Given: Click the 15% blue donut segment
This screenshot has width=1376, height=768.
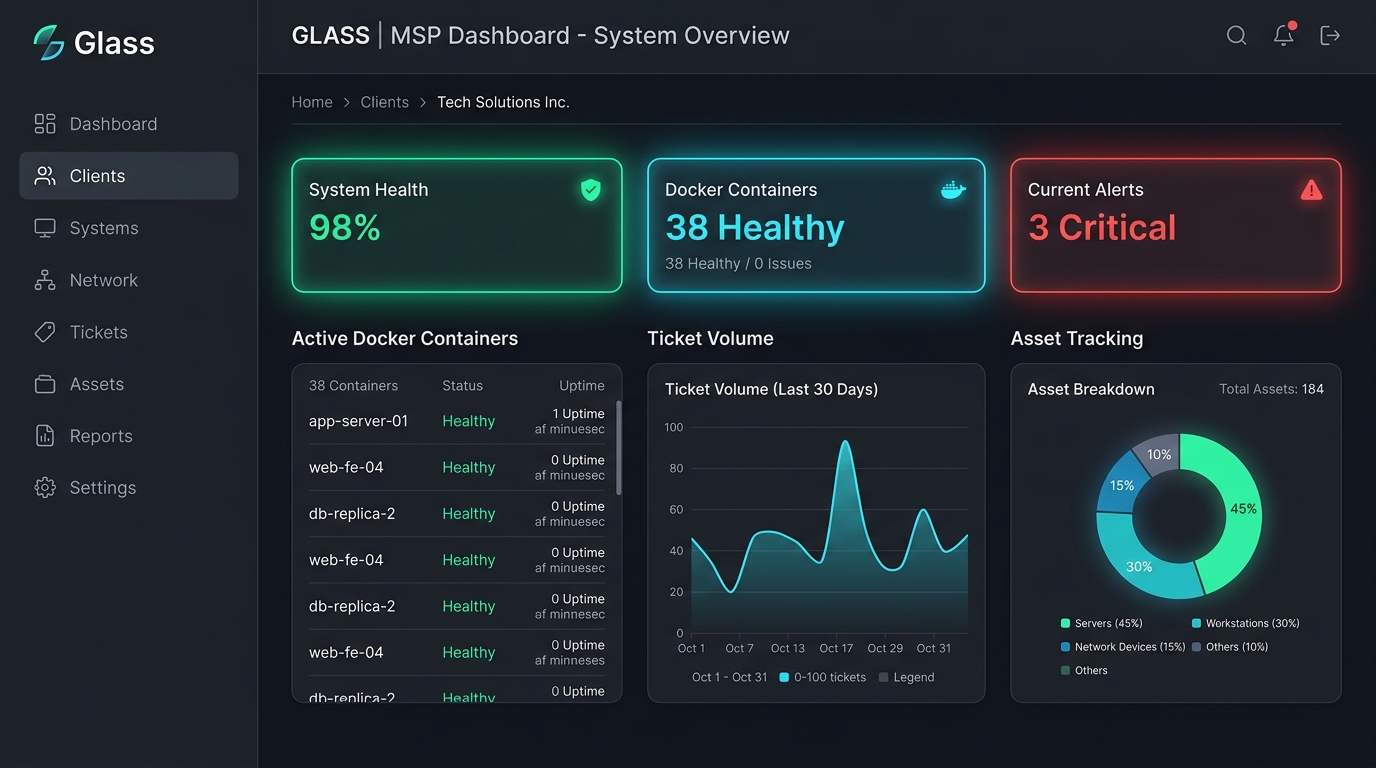Looking at the screenshot, I should (x=1120, y=485).
